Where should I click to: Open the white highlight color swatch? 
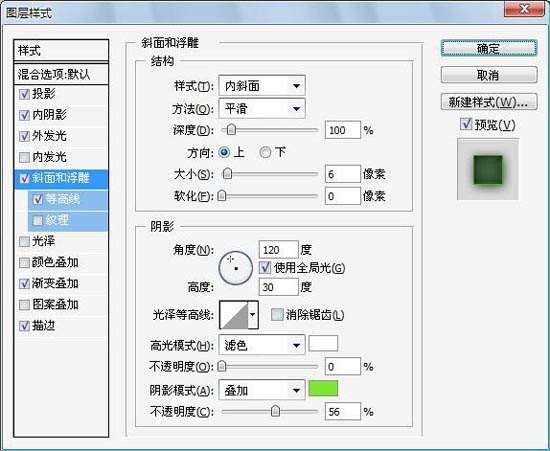(x=323, y=344)
